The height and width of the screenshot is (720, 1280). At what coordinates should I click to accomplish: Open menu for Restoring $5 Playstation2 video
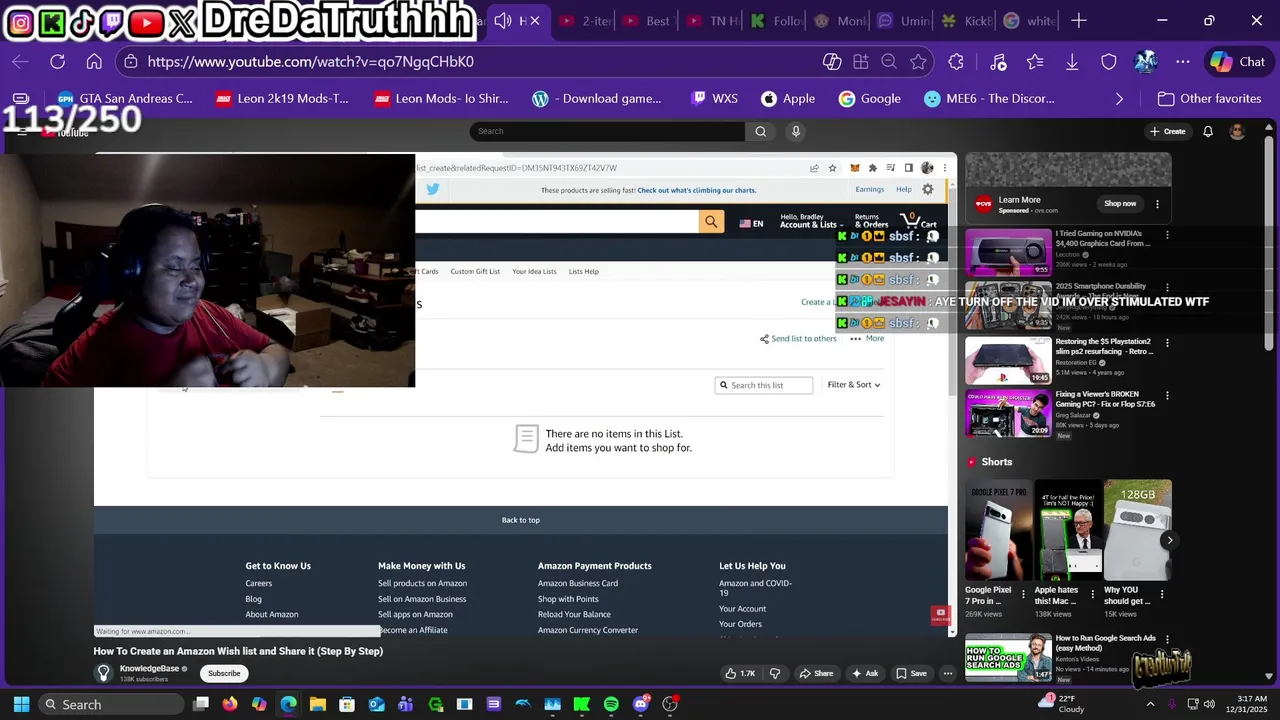1167,343
